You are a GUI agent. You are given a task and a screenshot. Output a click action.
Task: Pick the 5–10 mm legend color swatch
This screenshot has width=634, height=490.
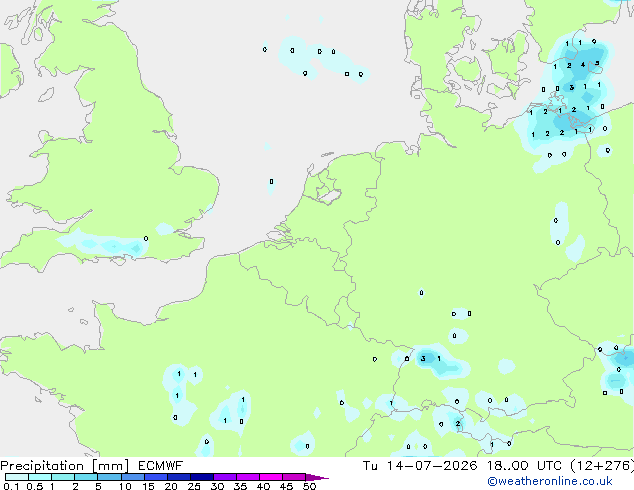coord(109,477)
